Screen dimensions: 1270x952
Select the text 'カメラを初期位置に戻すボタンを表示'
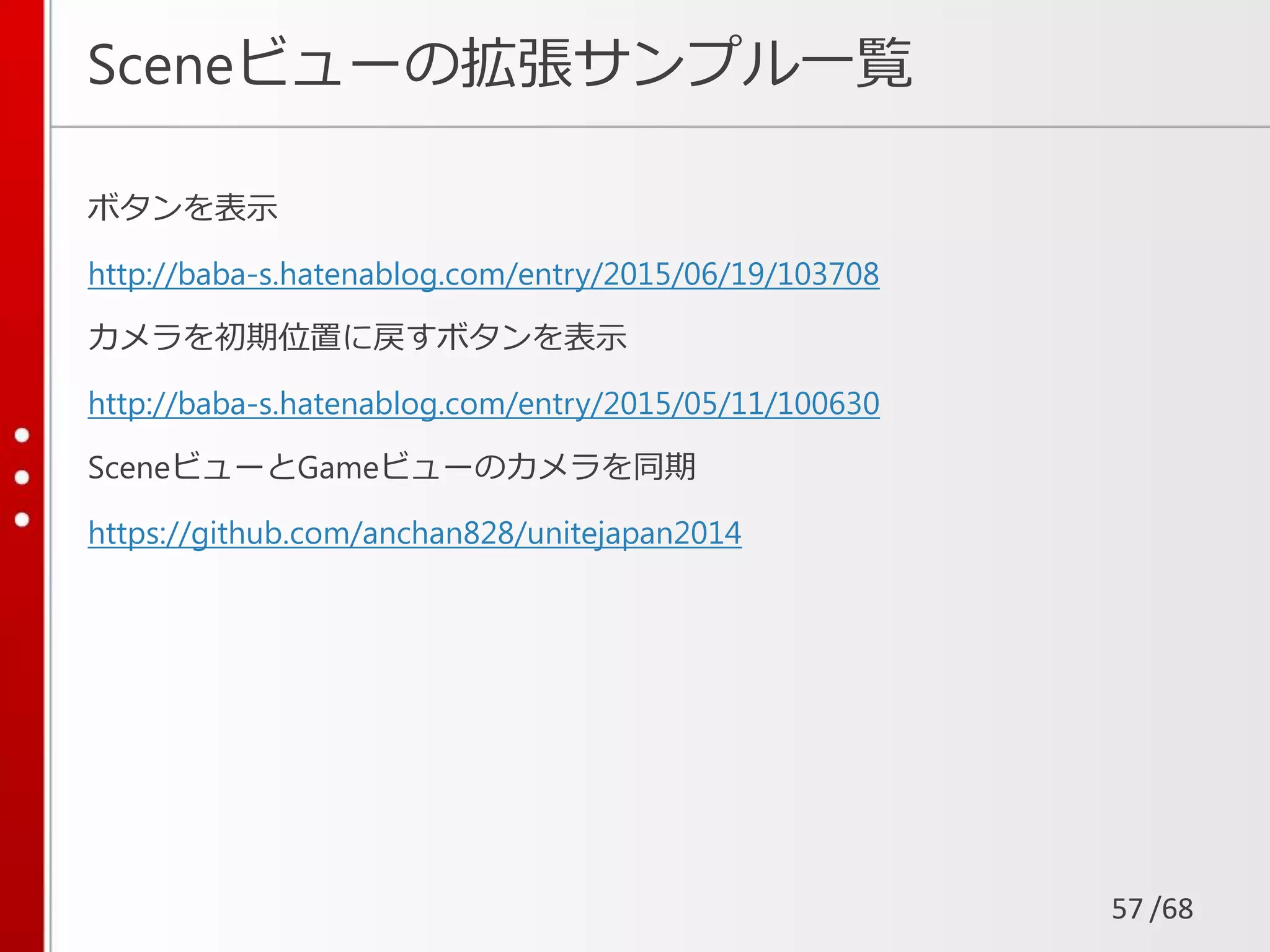click(357, 337)
